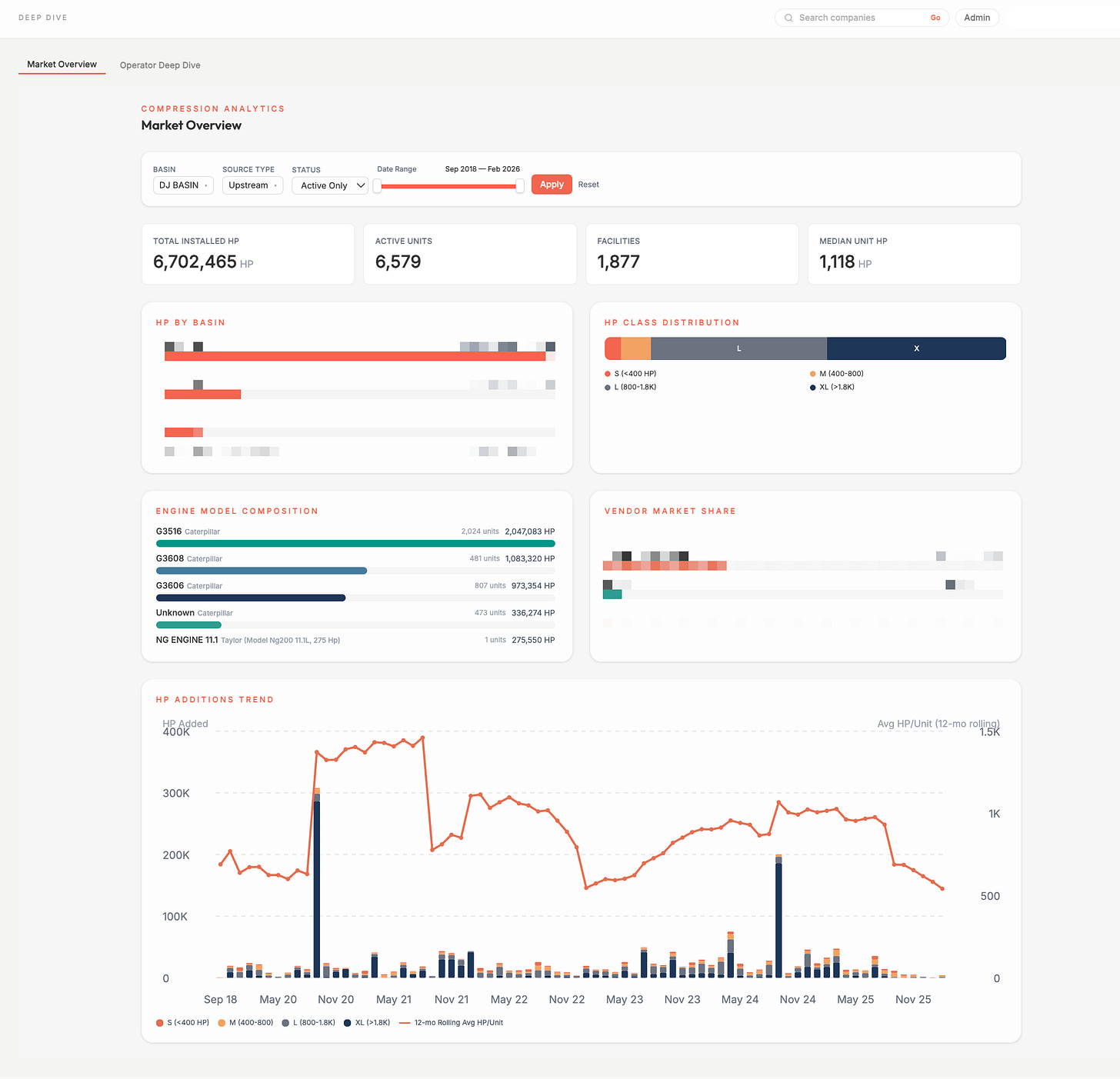Toggle XL (>1.8K) trend legend swatch
1120x1079 pixels.
[348, 1023]
